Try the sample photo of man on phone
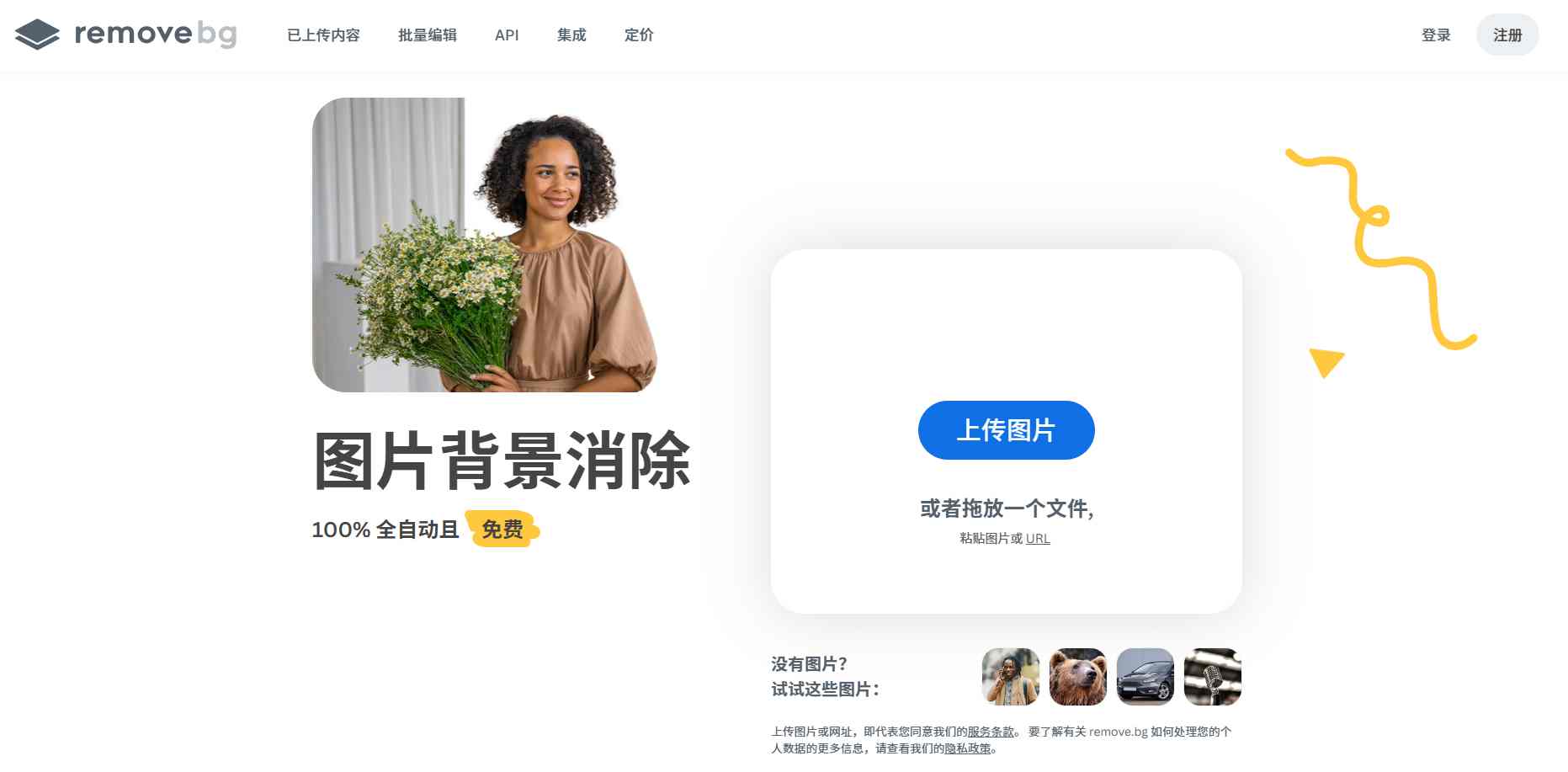The image size is (1568, 772). [x=1011, y=677]
